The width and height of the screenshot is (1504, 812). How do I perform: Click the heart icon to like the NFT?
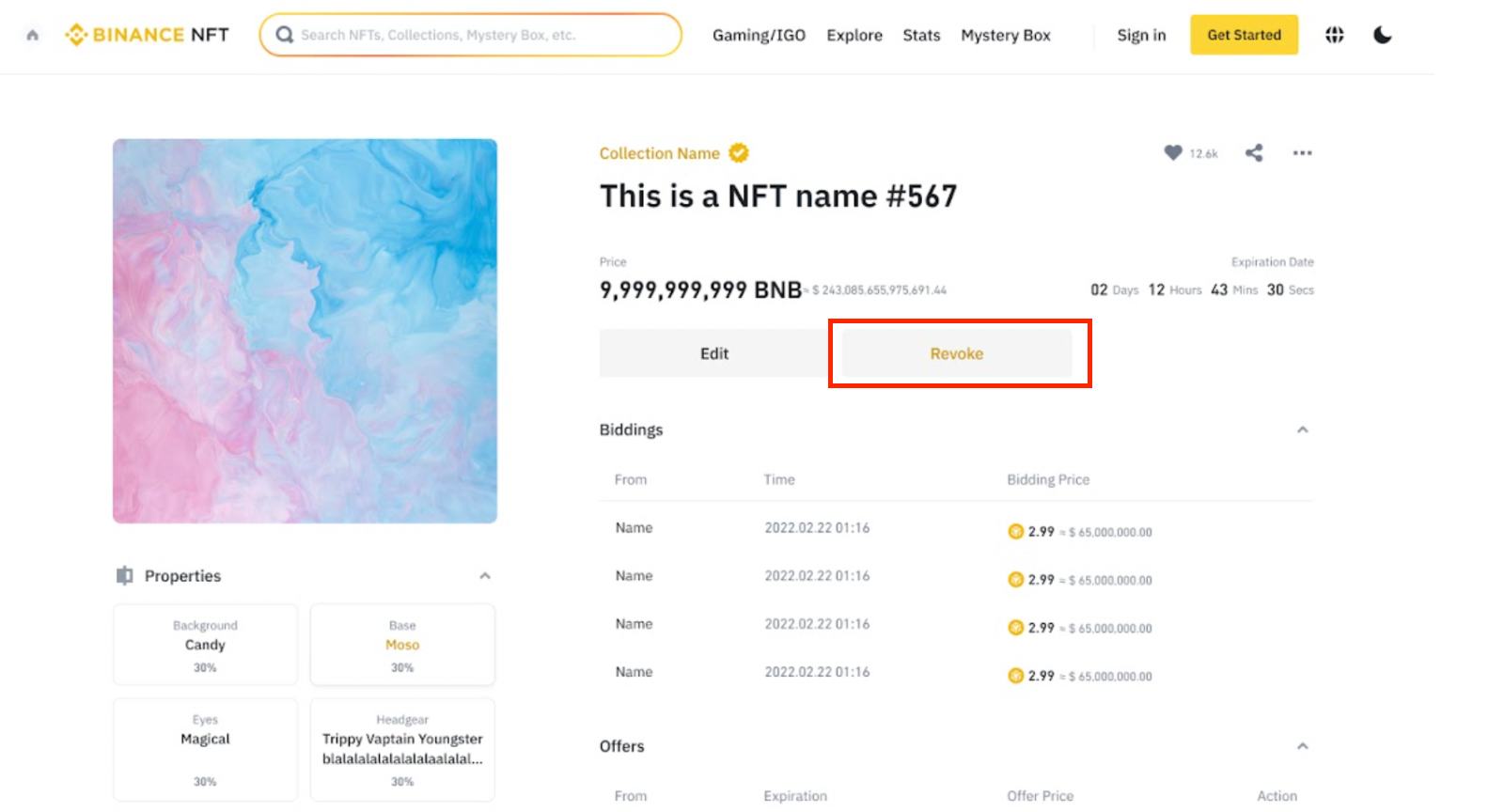[1172, 152]
